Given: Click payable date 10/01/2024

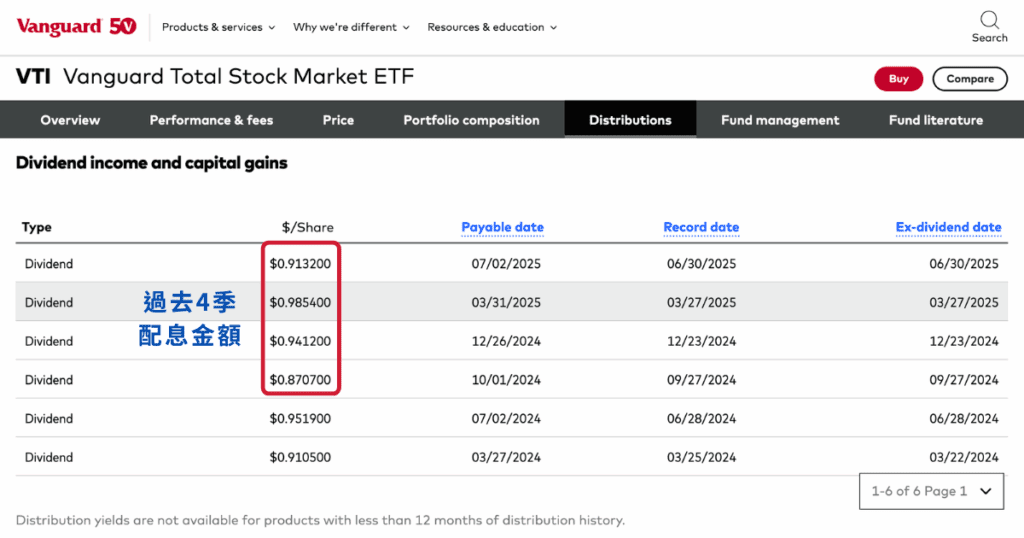Looking at the screenshot, I should tap(506, 380).
